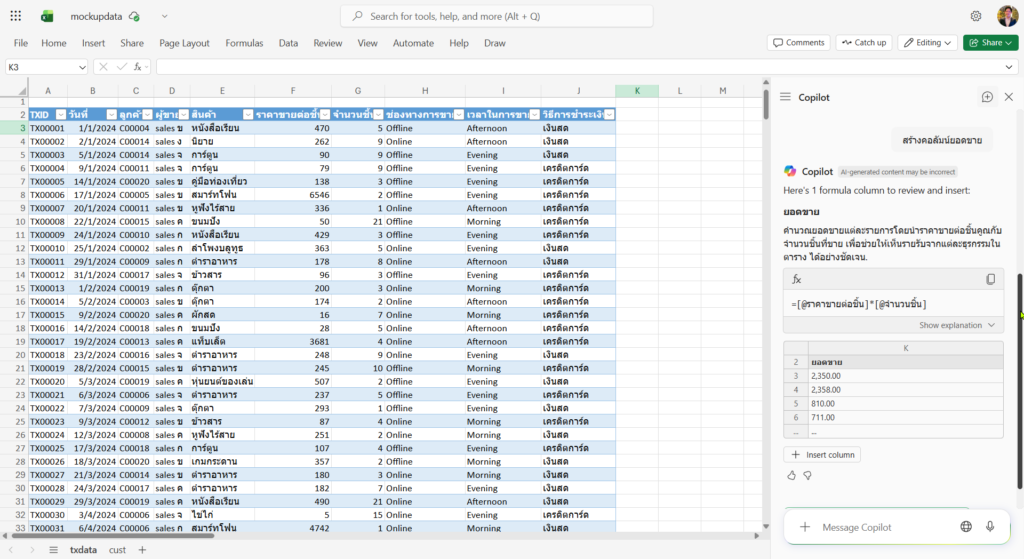This screenshot has width=1024, height=559.
Task: Open the app launcher grid icon
Action: [x=16, y=16]
